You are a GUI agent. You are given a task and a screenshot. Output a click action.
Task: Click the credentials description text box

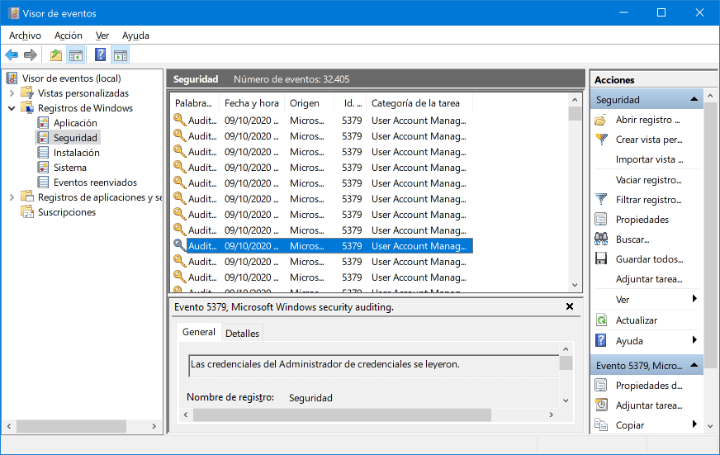pyautogui.click(x=374, y=365)
